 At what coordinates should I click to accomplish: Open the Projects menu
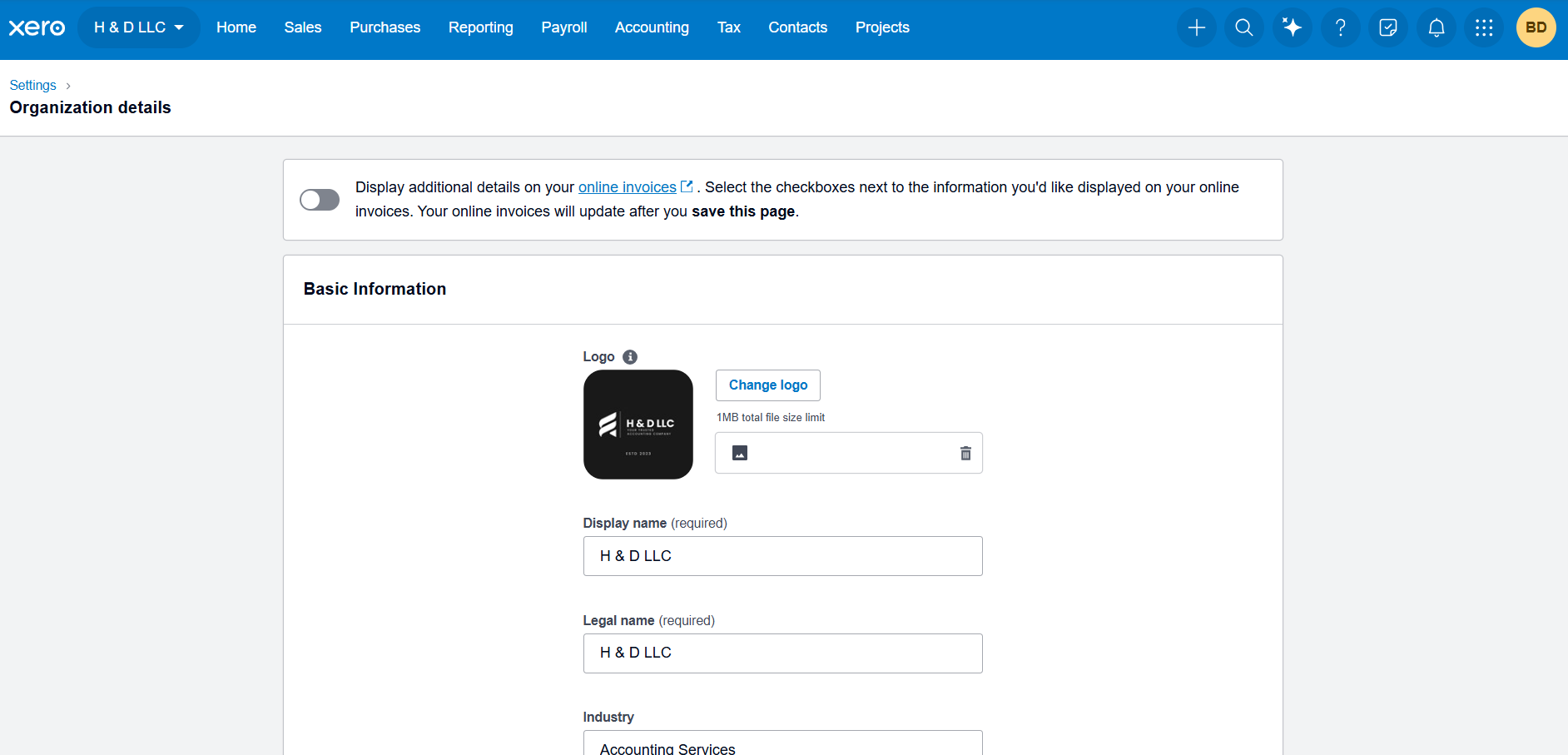[882, 27]
